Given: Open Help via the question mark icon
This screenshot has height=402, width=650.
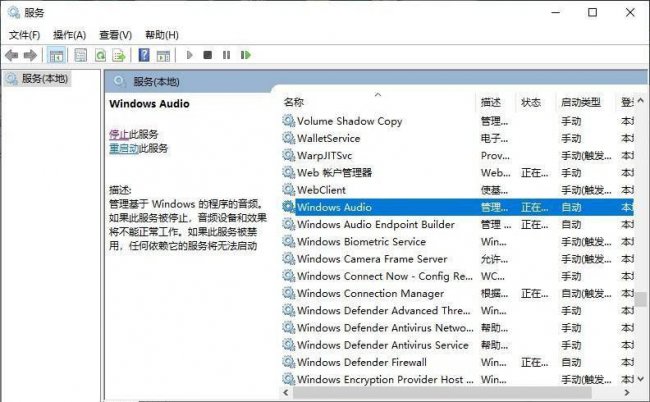Looking at the screenshot, I should pos(144,55).
